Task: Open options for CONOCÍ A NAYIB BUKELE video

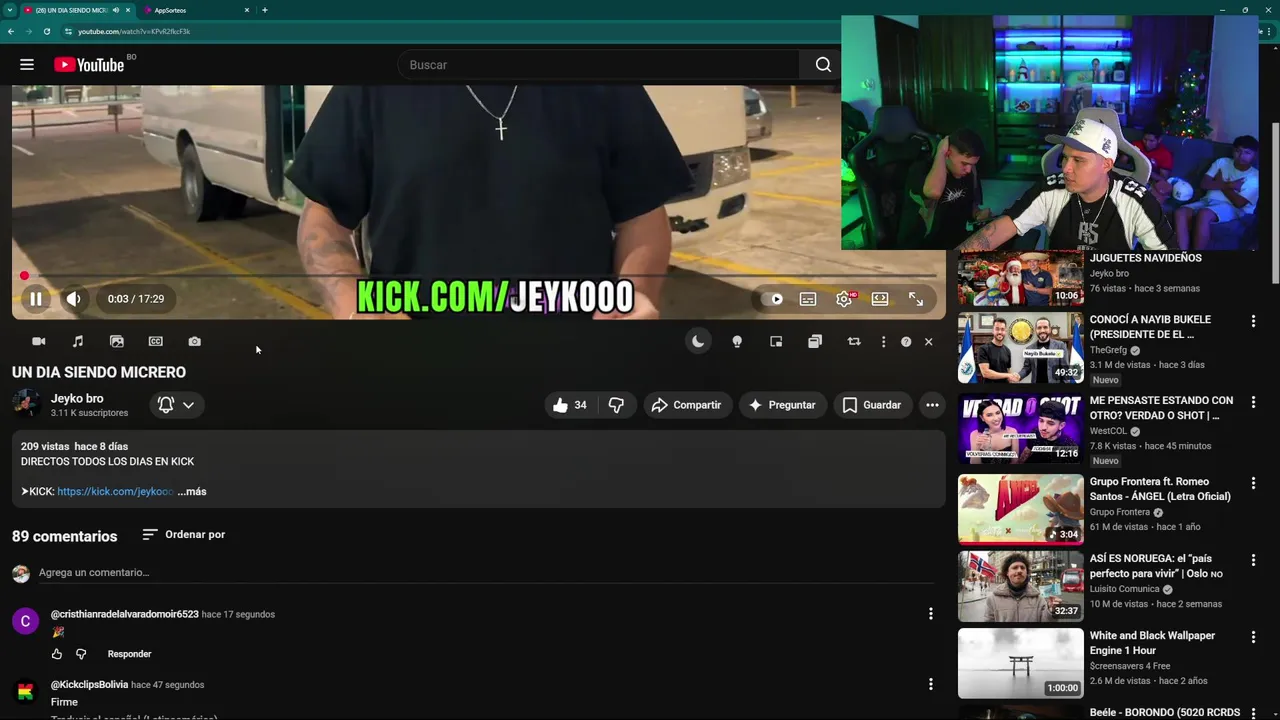Action: click(x=1253, y=321)
